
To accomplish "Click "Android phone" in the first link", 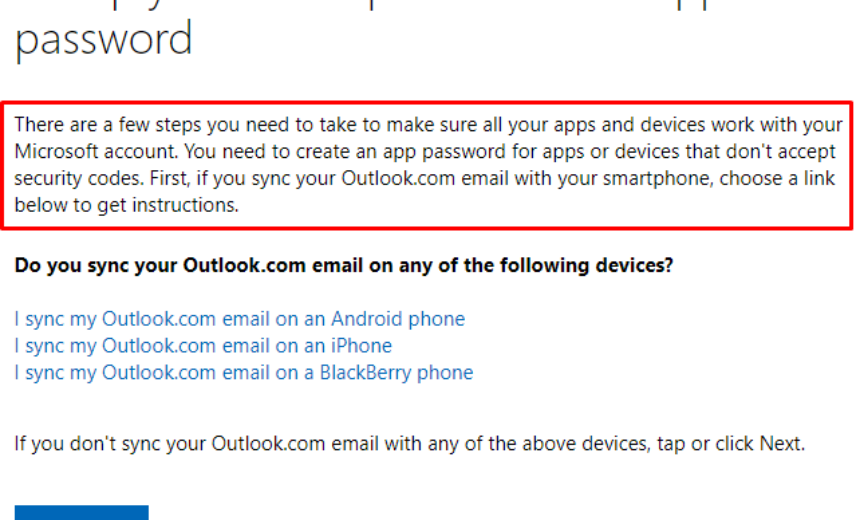I will [398, 320].
